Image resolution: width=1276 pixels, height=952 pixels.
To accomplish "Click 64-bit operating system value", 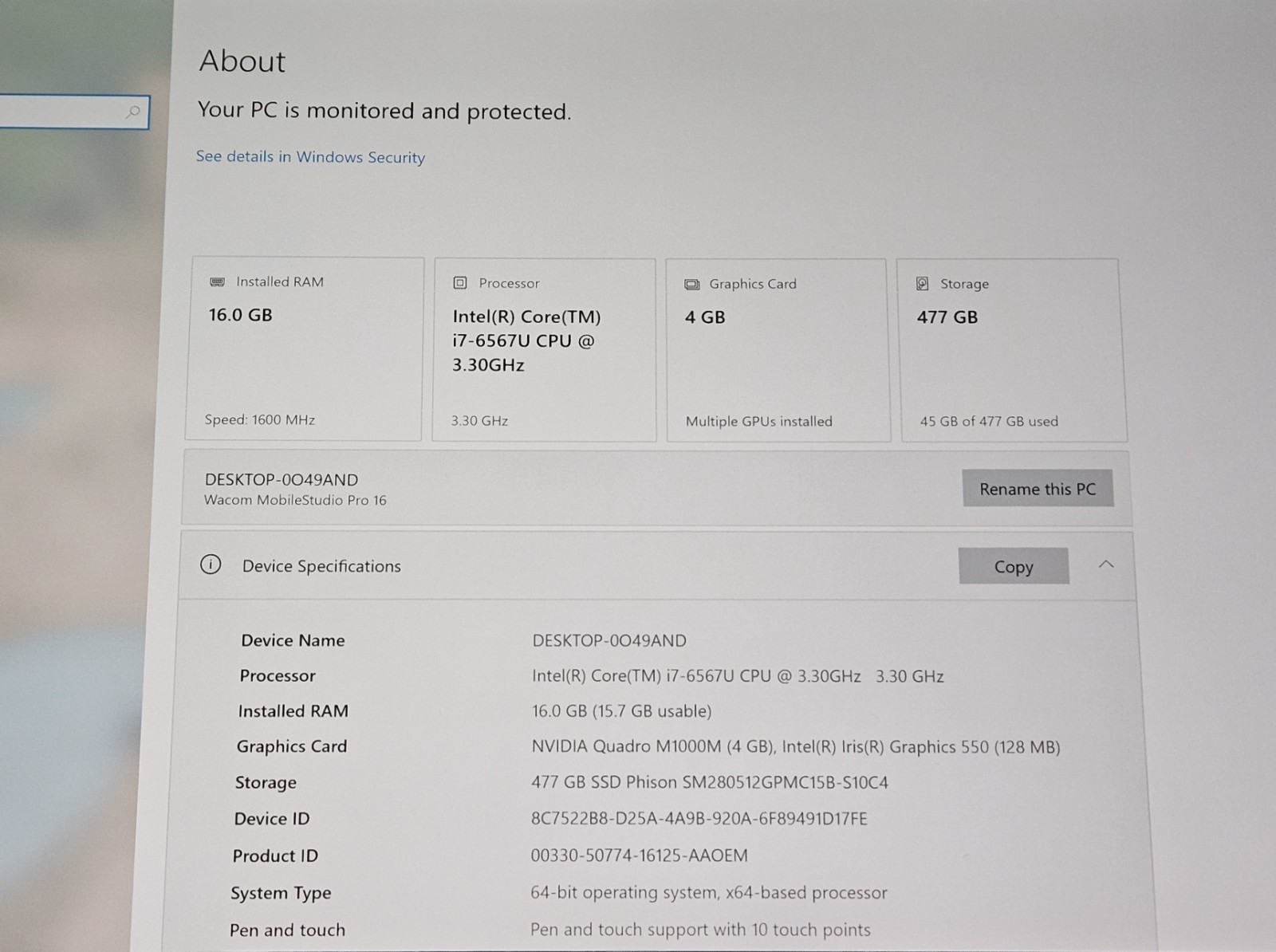I will 708,892.
